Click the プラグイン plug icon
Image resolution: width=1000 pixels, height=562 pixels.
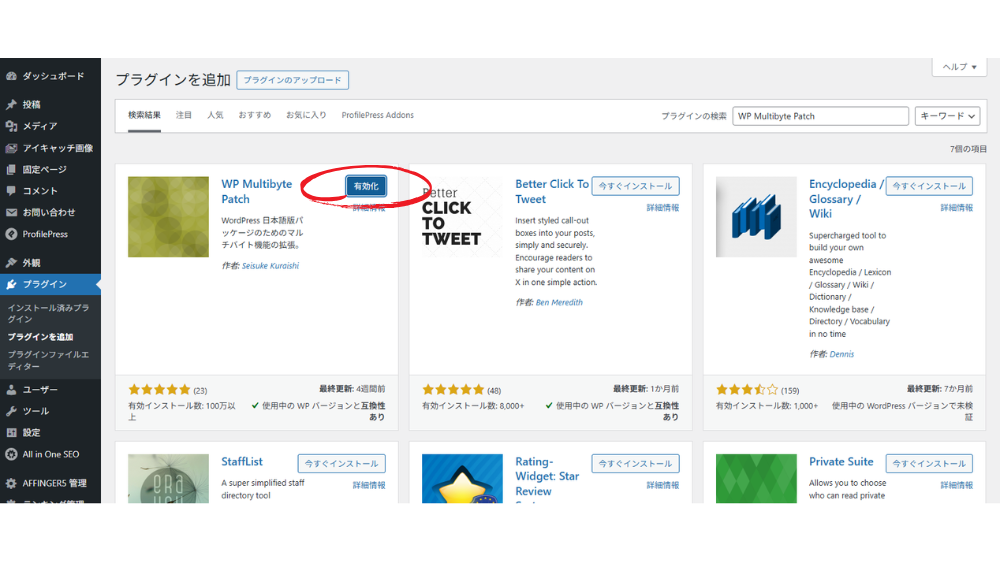[11, 285]
